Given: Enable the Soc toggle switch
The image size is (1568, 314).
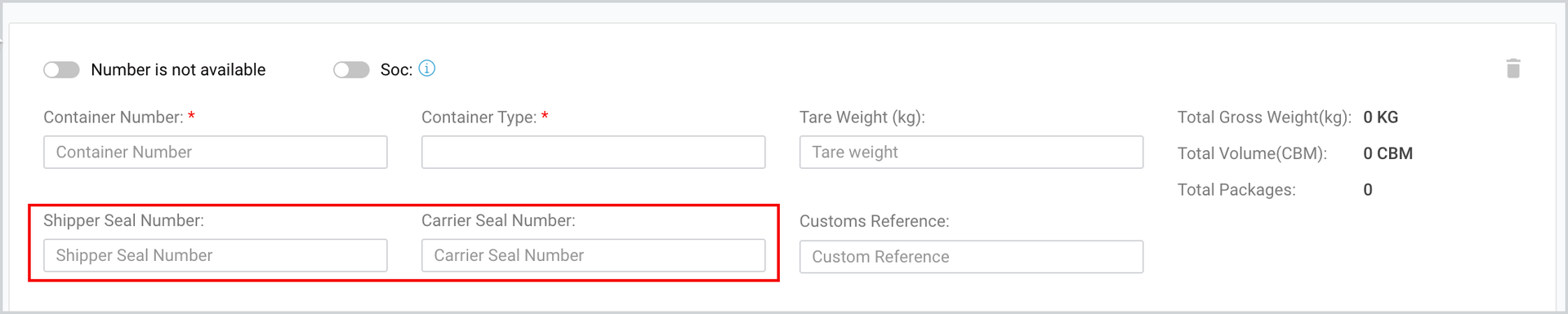Looking at the screenshot, I should pyautogui.click(x=351, y=69).
